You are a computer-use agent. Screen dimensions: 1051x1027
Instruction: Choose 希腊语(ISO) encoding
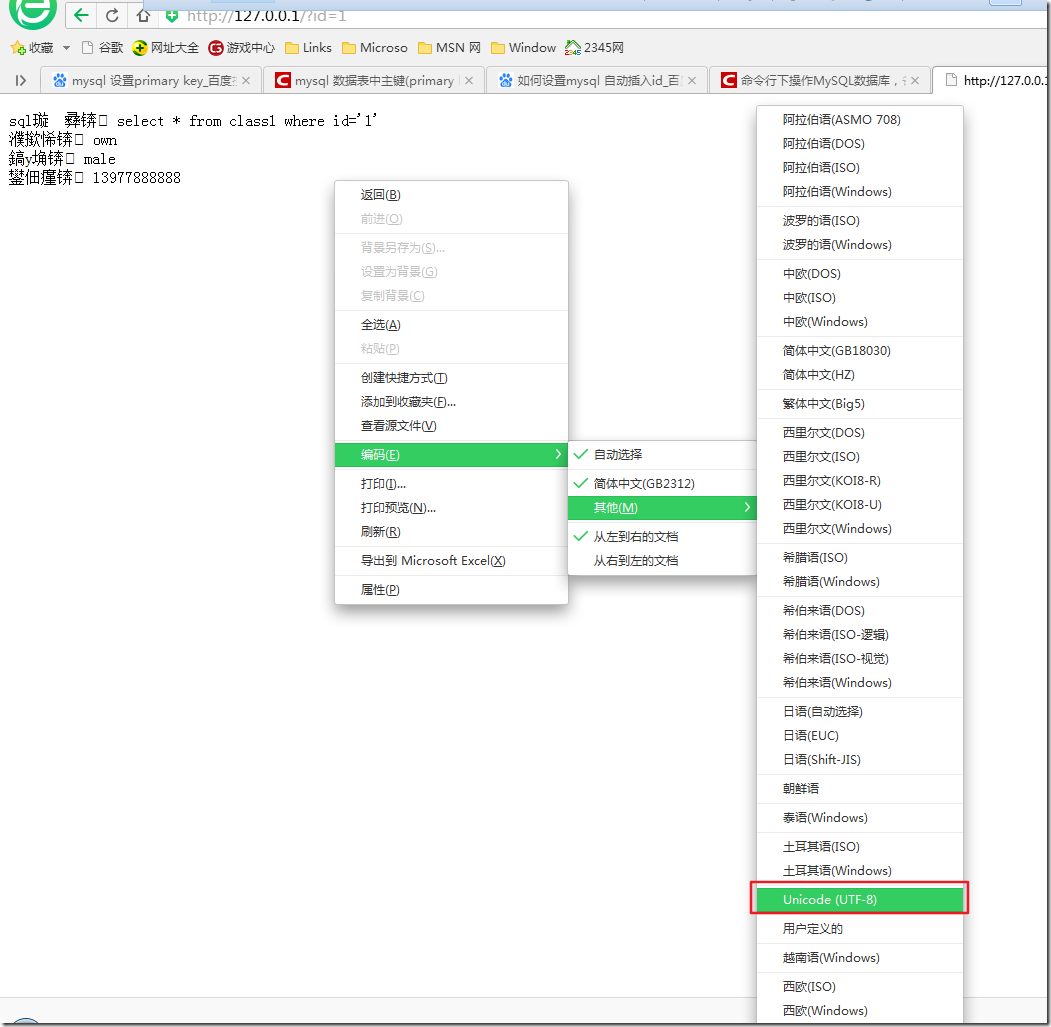pos(860,558)
